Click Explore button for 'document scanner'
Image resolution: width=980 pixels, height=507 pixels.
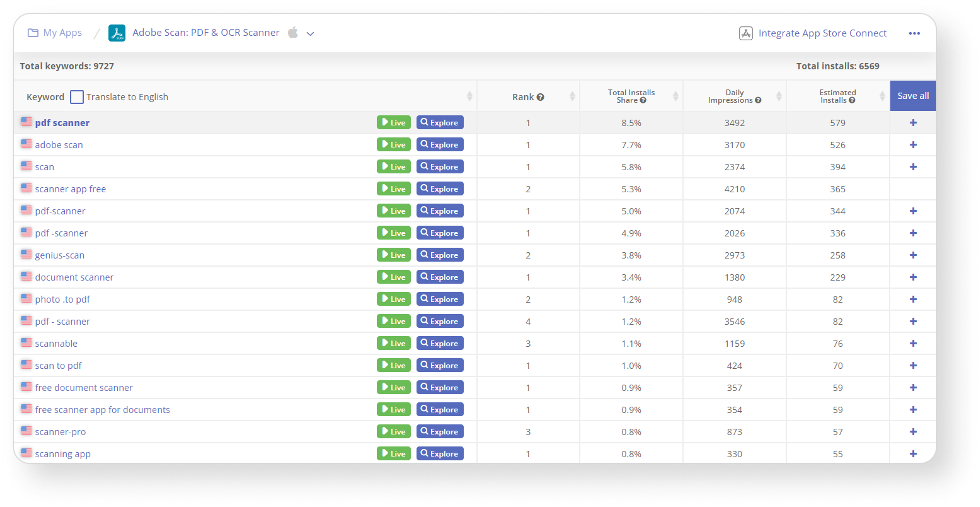[x=440, y=277]
